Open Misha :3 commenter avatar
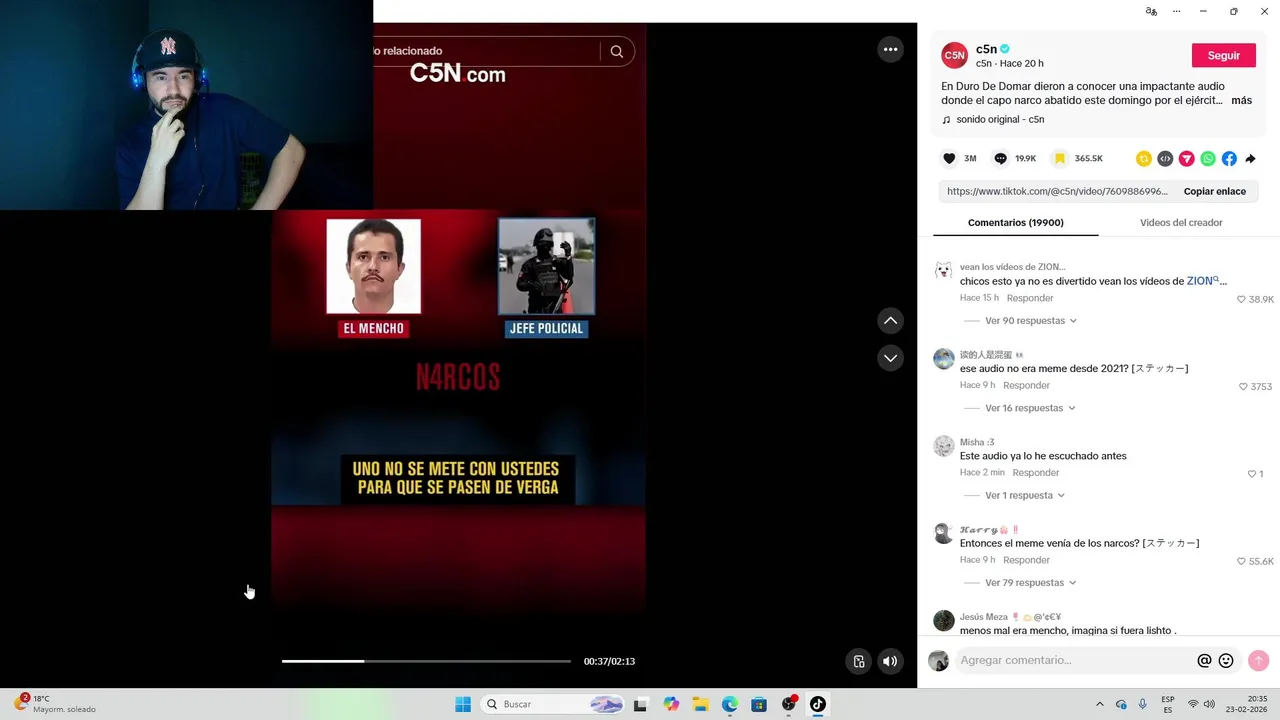Viewport: 1280px width, 720px height. coord(944,446)
